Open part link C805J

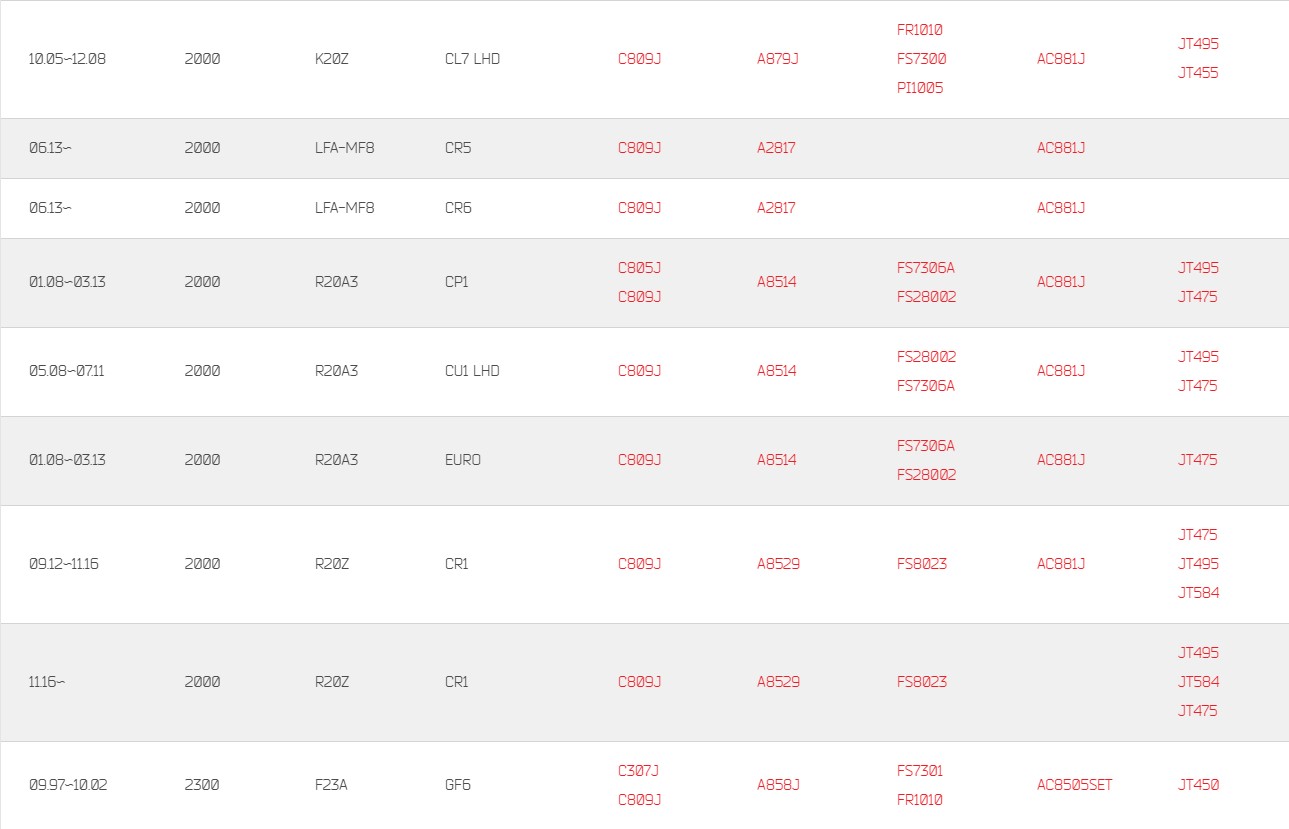click(640, 268)
